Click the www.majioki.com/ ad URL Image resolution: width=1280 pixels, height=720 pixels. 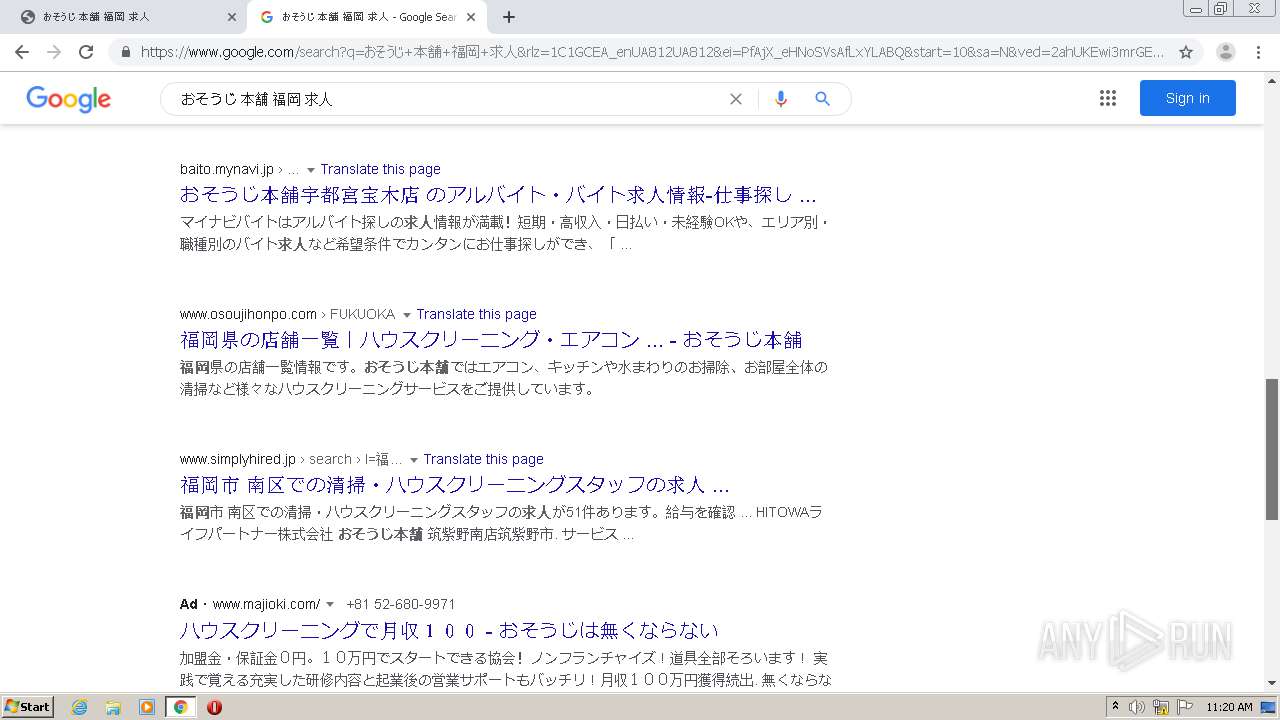(x=266, y=604)
